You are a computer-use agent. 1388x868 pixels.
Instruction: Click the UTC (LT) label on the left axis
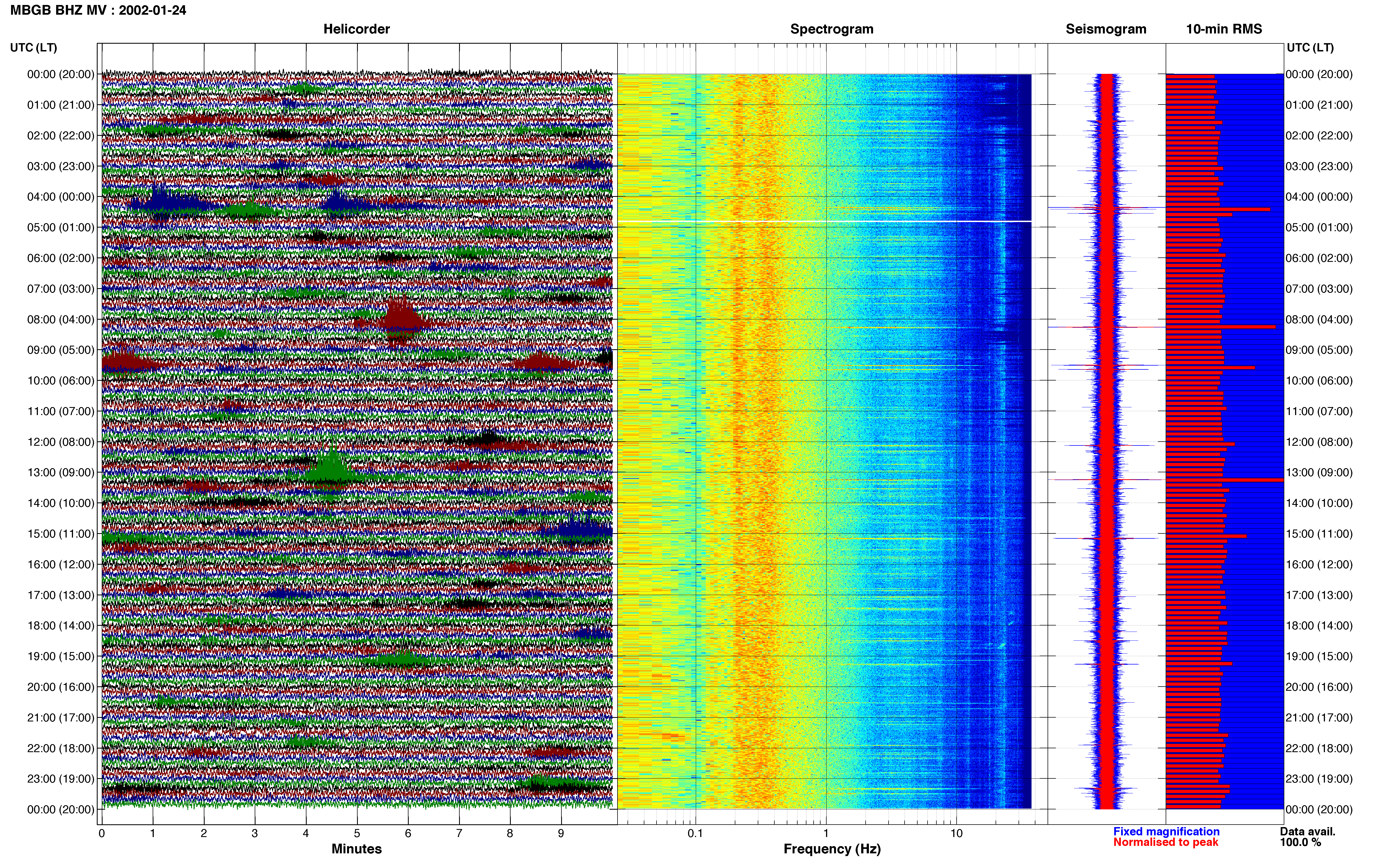(33, 48)
